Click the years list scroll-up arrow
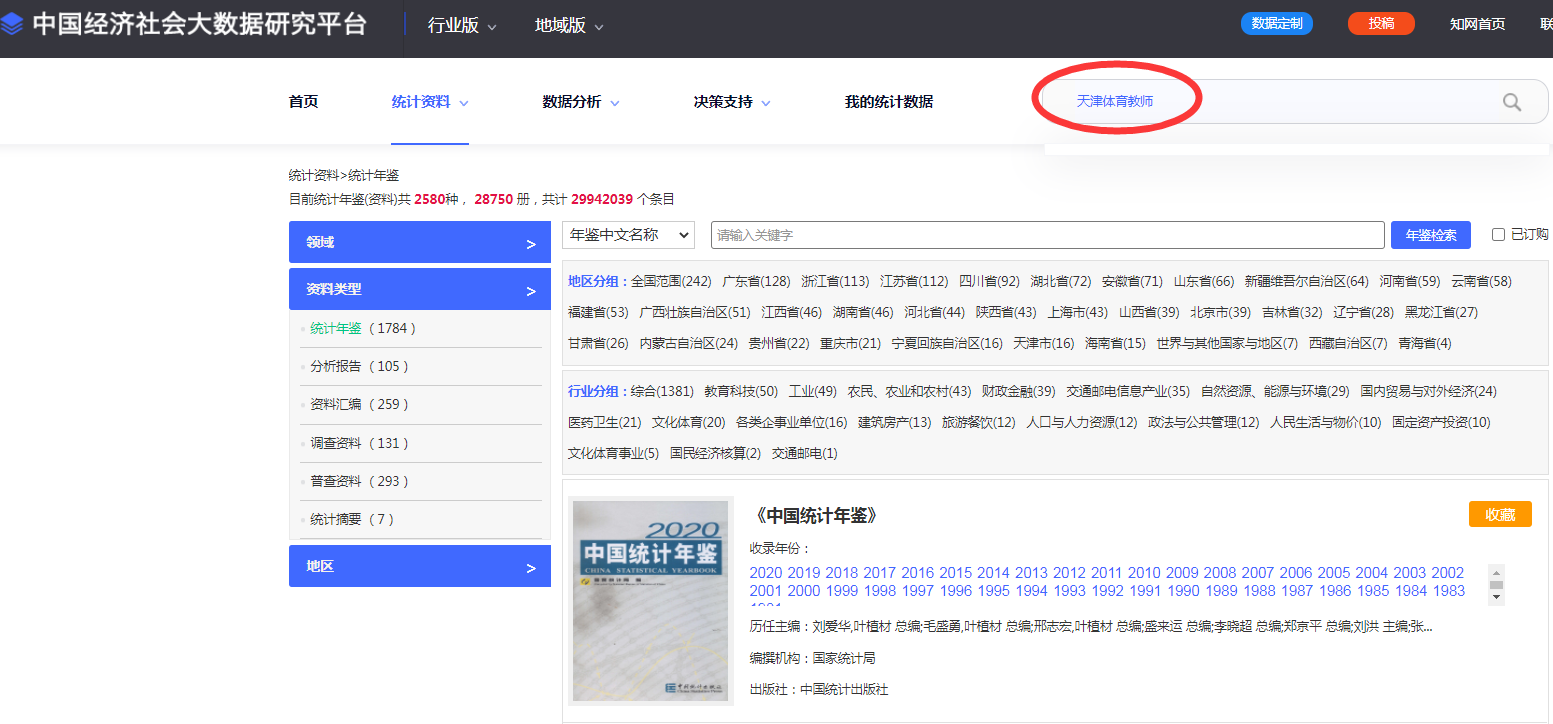Screen dimensions: 1553x724 pos(1497,571)
